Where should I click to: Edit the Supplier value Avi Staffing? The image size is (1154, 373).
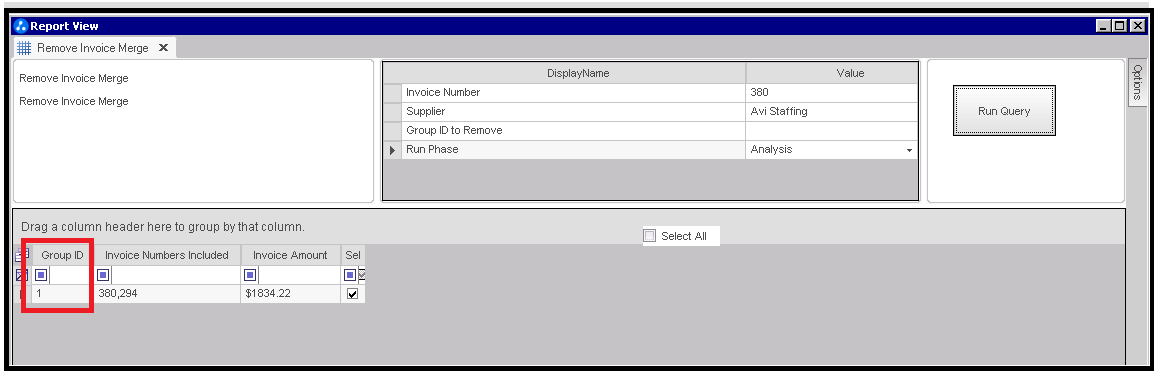(x=832, y=112)
